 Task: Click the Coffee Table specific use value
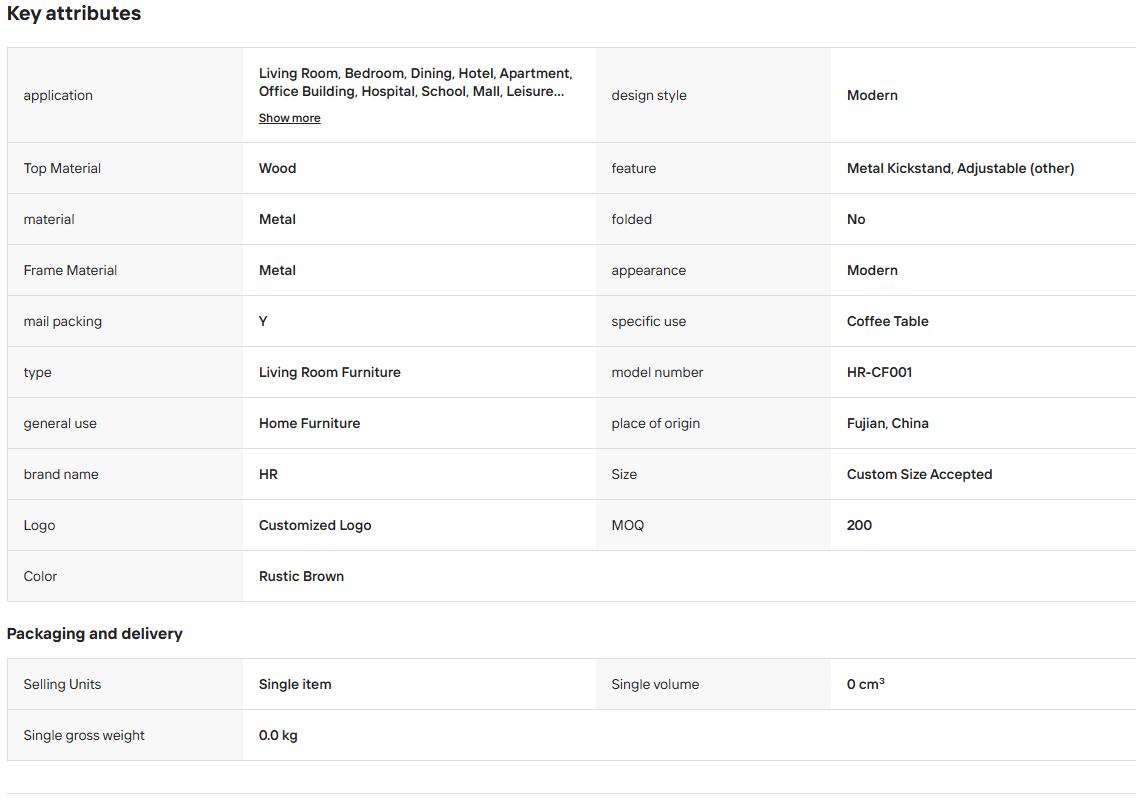click(888, 321)
